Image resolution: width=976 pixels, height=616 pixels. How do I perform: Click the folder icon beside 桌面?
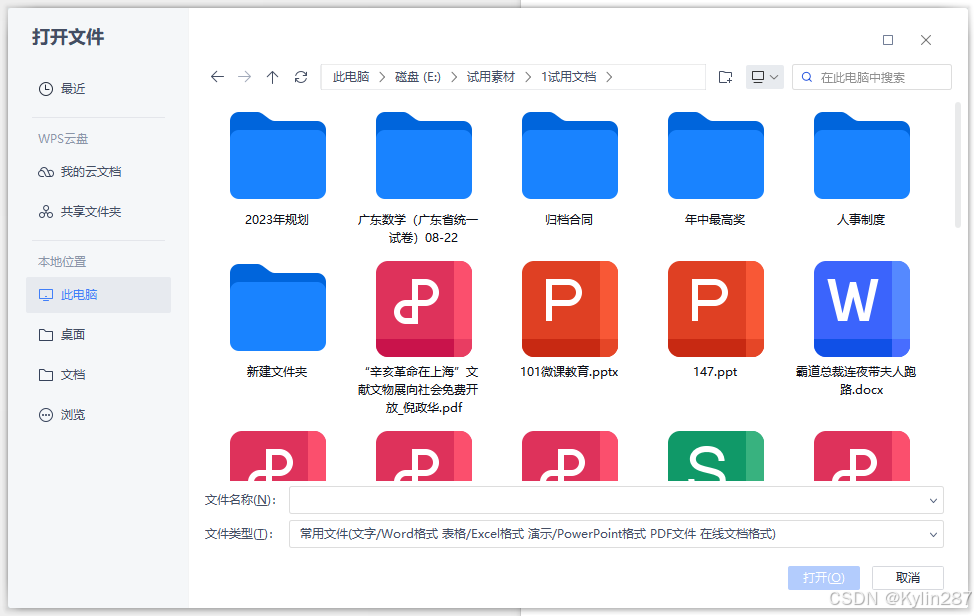click(46, 335)
